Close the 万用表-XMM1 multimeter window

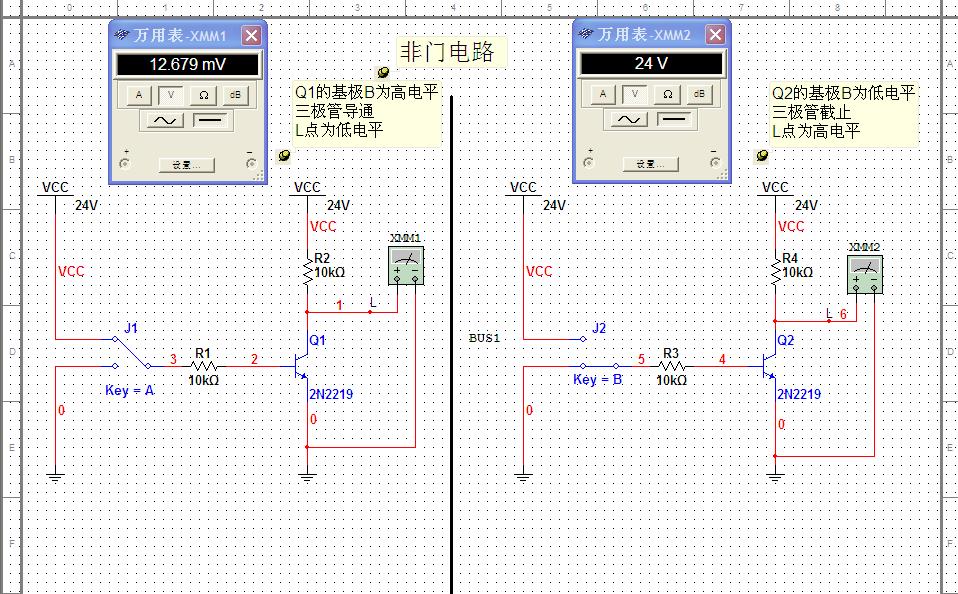(251, 36)
